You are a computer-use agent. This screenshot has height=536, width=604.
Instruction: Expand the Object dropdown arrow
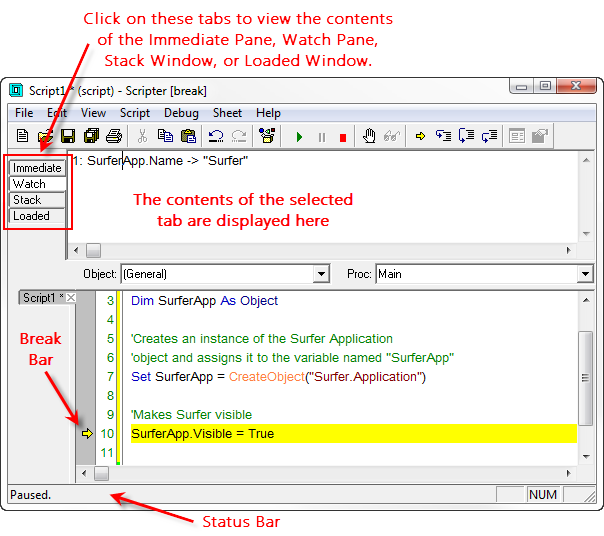tap(321, 274)
